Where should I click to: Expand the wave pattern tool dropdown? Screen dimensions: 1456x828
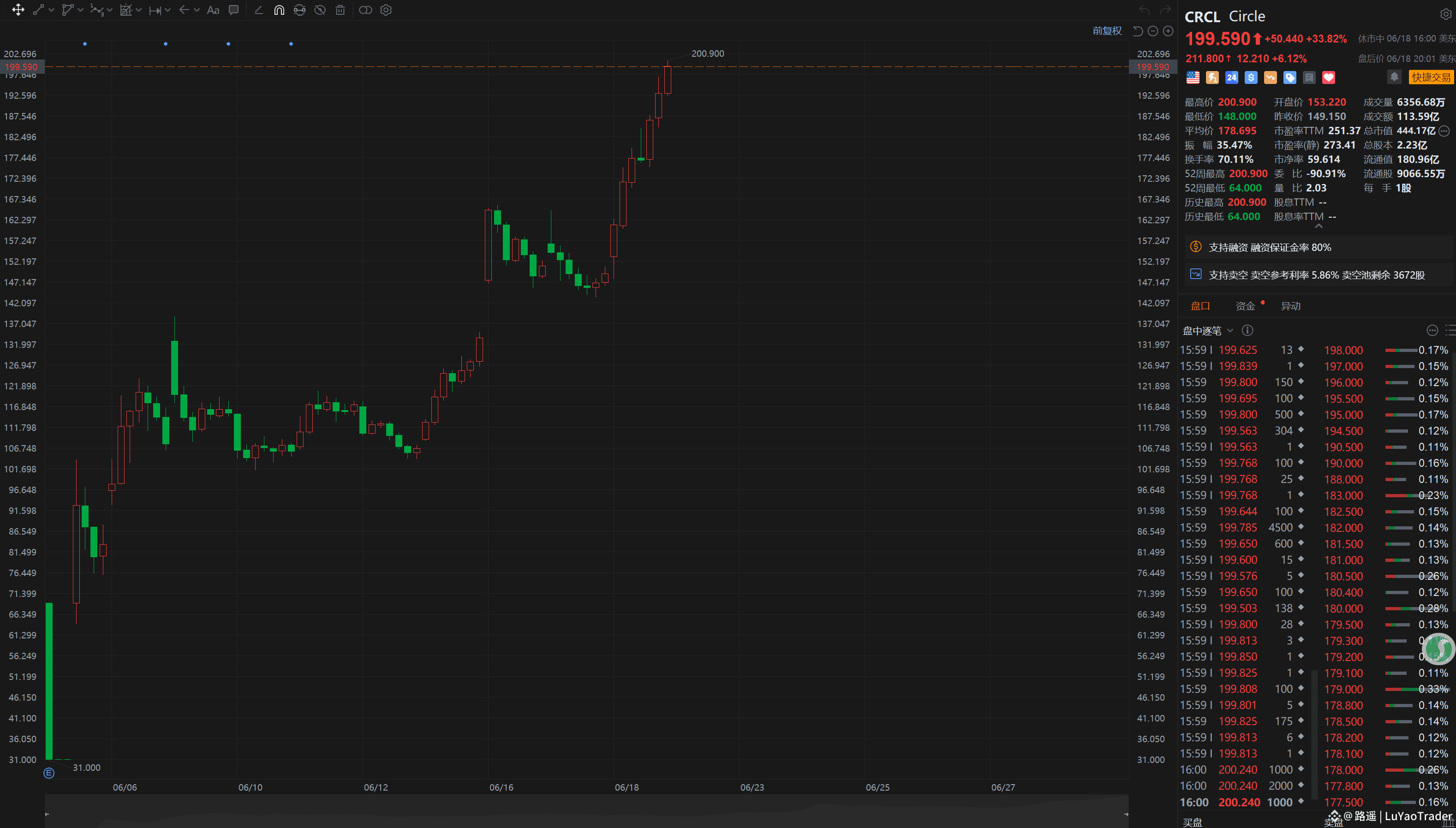pos(110,10)
